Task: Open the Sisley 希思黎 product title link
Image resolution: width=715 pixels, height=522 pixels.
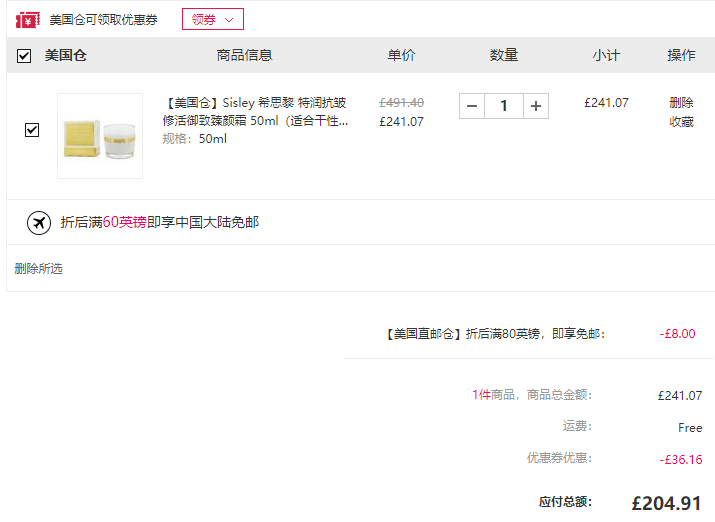Action: coord(255,112)
